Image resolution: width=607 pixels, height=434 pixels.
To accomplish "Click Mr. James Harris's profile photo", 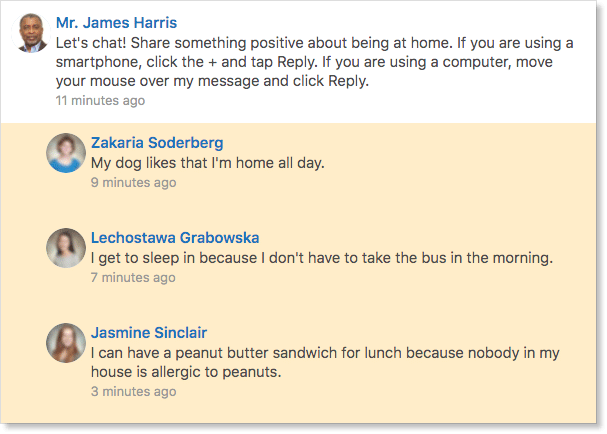I will click(x=34, y=34).
